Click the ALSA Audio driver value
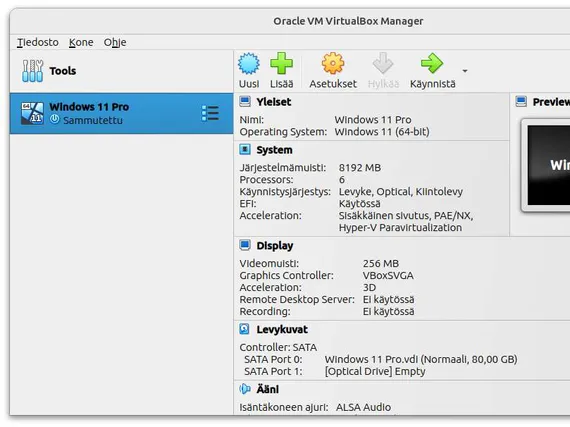The width and height of the screenshot is (570, 427). tap(363, 407)
